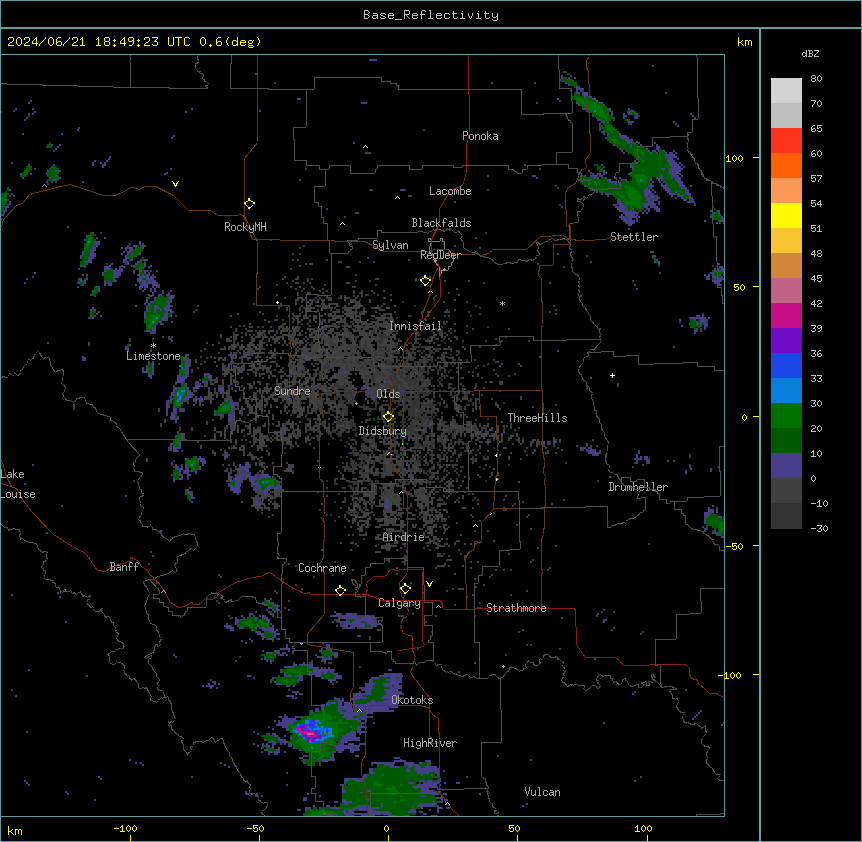Click the Blackfalds label
Viewport: 862px width, 842px height.
click(441, 223)
